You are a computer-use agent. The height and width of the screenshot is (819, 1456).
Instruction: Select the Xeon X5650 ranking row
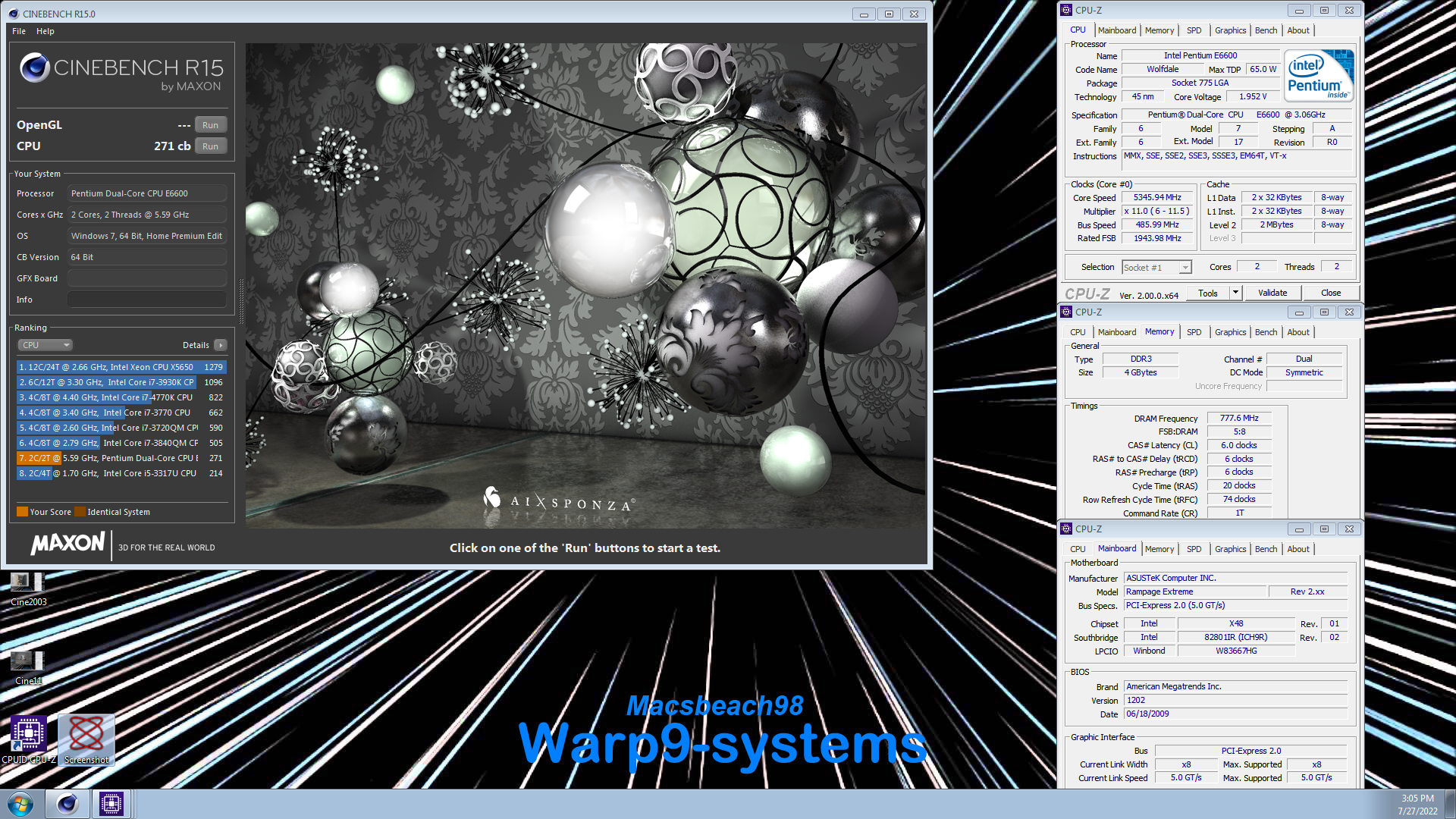(121, 367)
